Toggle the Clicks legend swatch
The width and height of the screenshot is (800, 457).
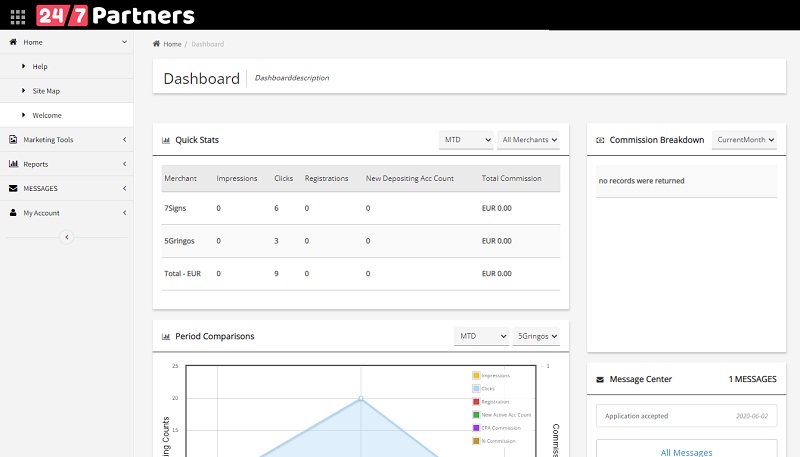point(476,389)
